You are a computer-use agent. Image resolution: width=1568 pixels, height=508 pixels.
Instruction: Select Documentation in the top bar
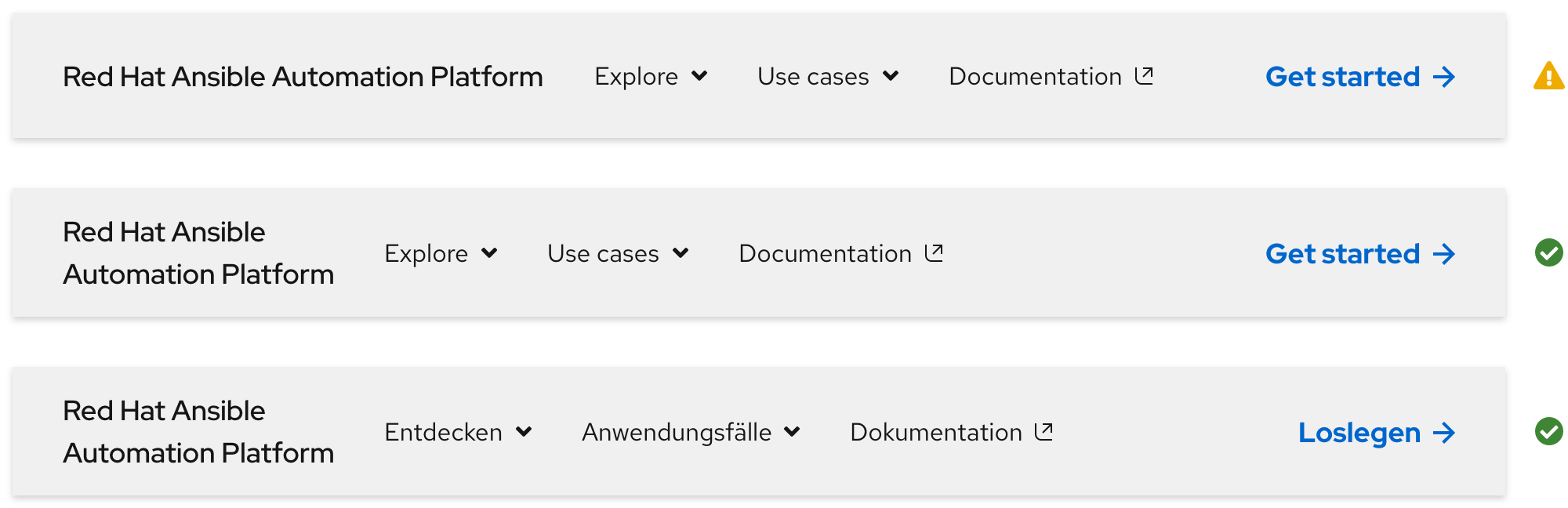pos(1035,76)
